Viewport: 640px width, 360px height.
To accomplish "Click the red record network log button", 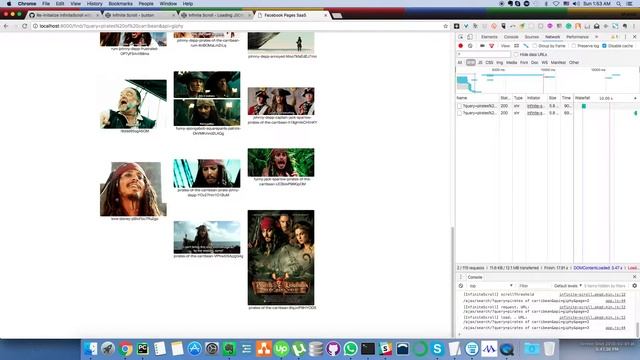I will pos(461,46).
